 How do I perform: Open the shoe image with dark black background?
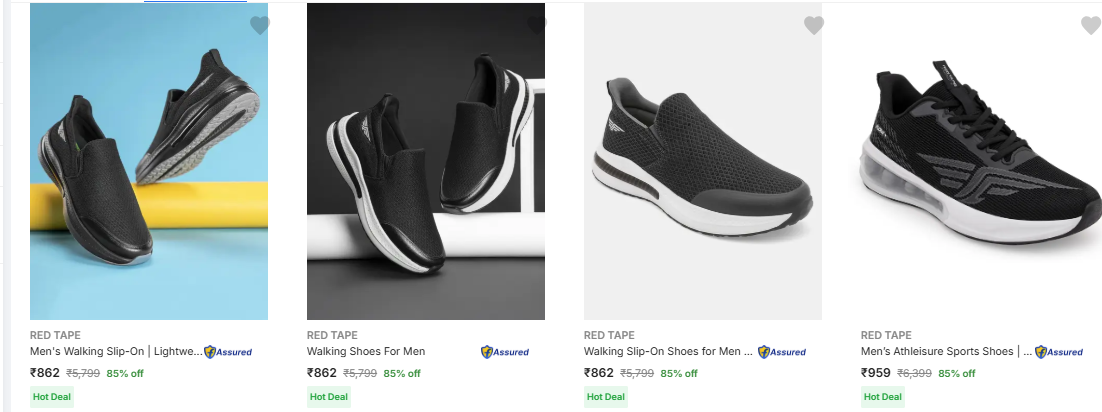pyautogui.click(x=426, y=162)
